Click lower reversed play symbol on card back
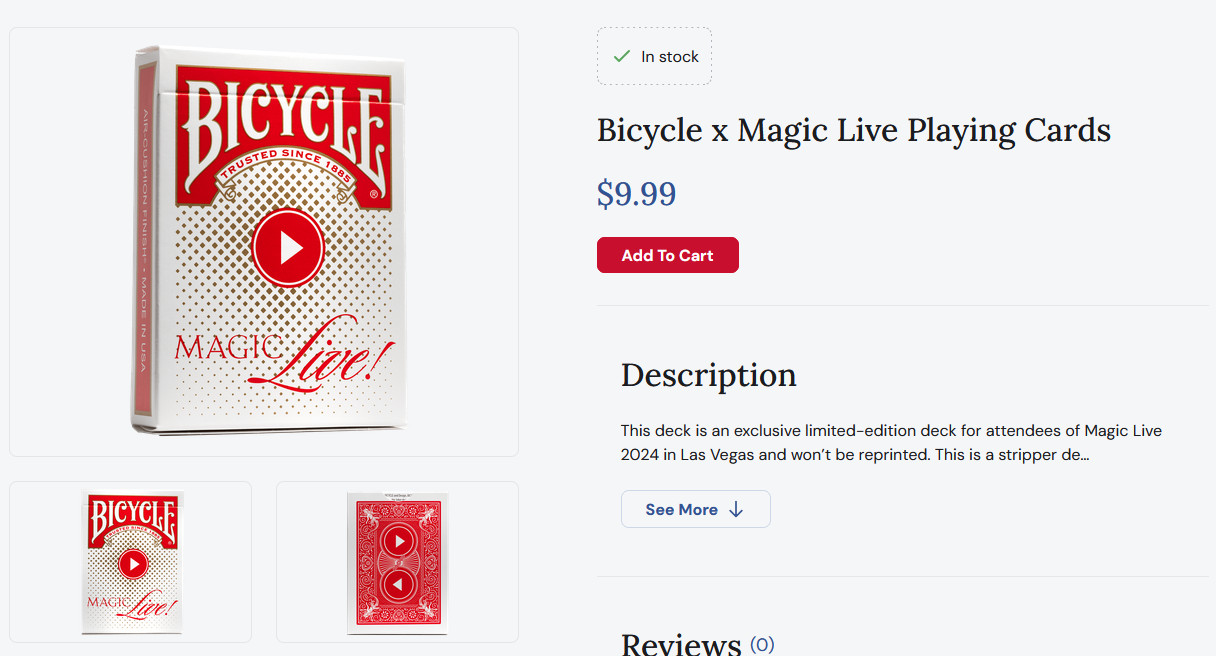 398,584
